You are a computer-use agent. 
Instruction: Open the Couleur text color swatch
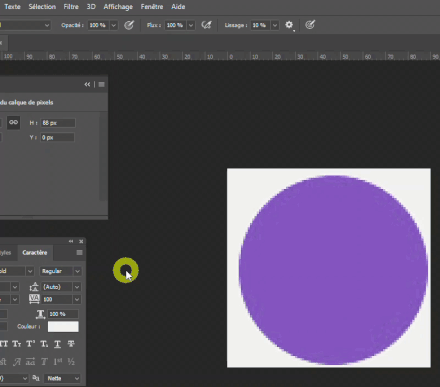[x=63, y=327]
